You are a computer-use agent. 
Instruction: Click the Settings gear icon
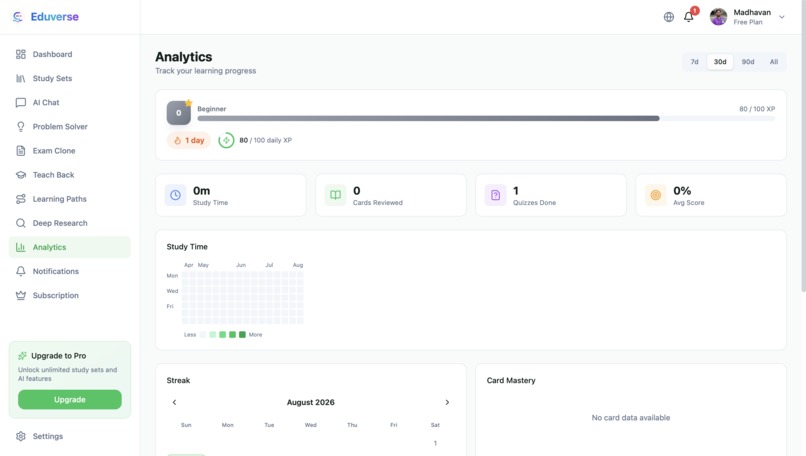(x=21, y=436)
